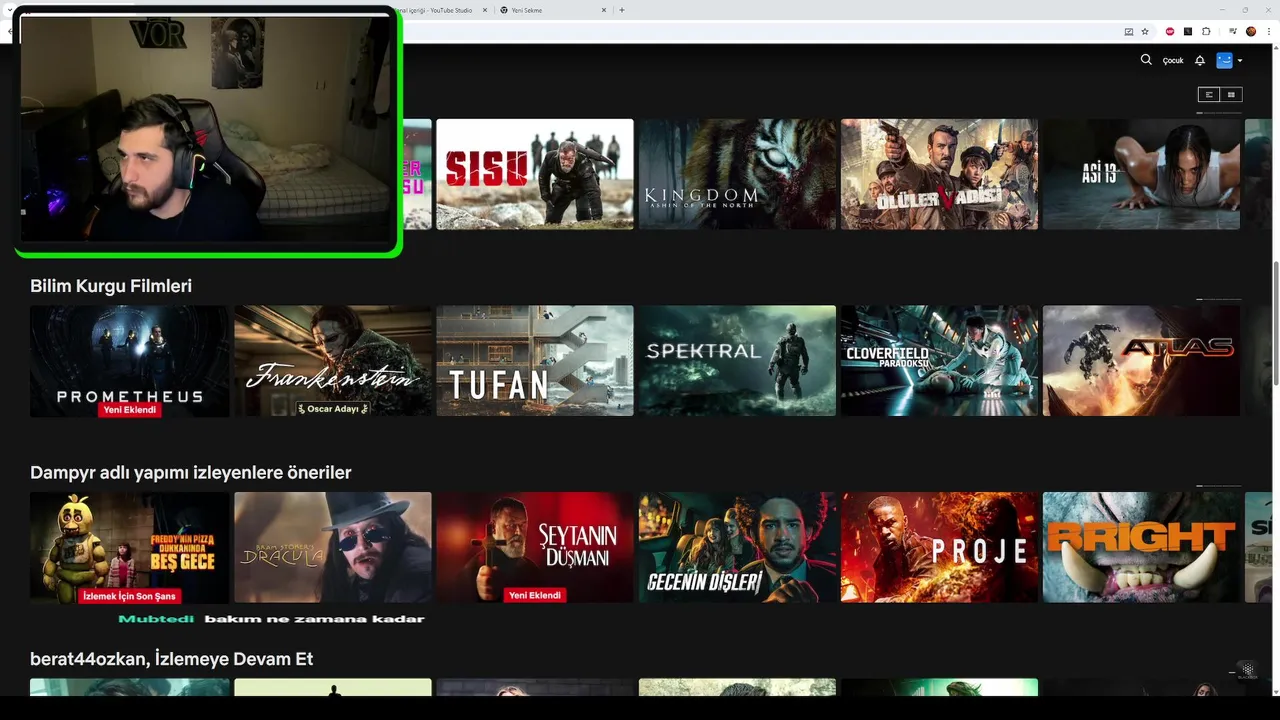Click Oscar Adayı badge on Frankenstein
1280x720 pixels.
click(x=333, y=409)
